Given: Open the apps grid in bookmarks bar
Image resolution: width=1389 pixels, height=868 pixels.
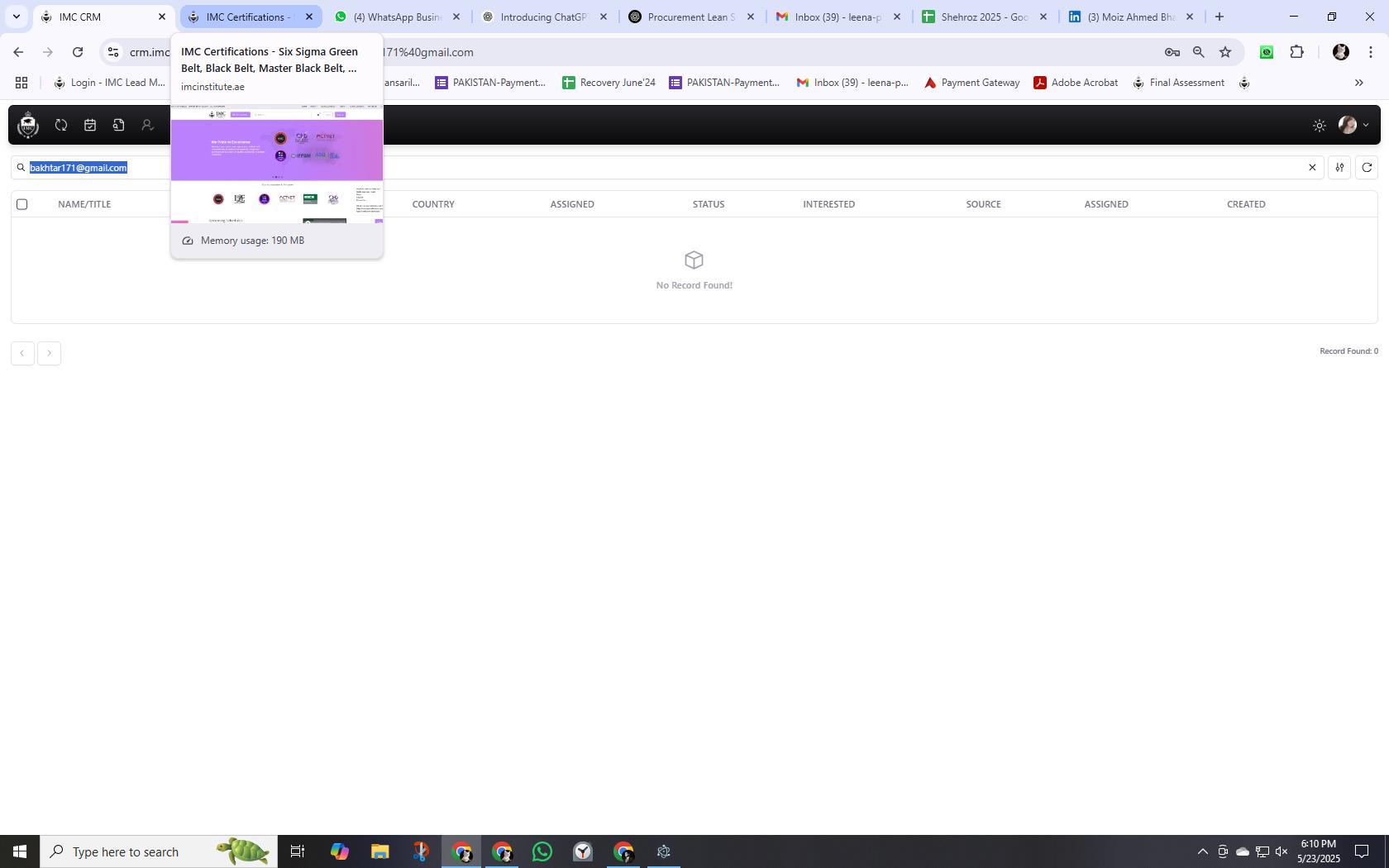Looking at the screenshot, I should (x=21, y=83).
